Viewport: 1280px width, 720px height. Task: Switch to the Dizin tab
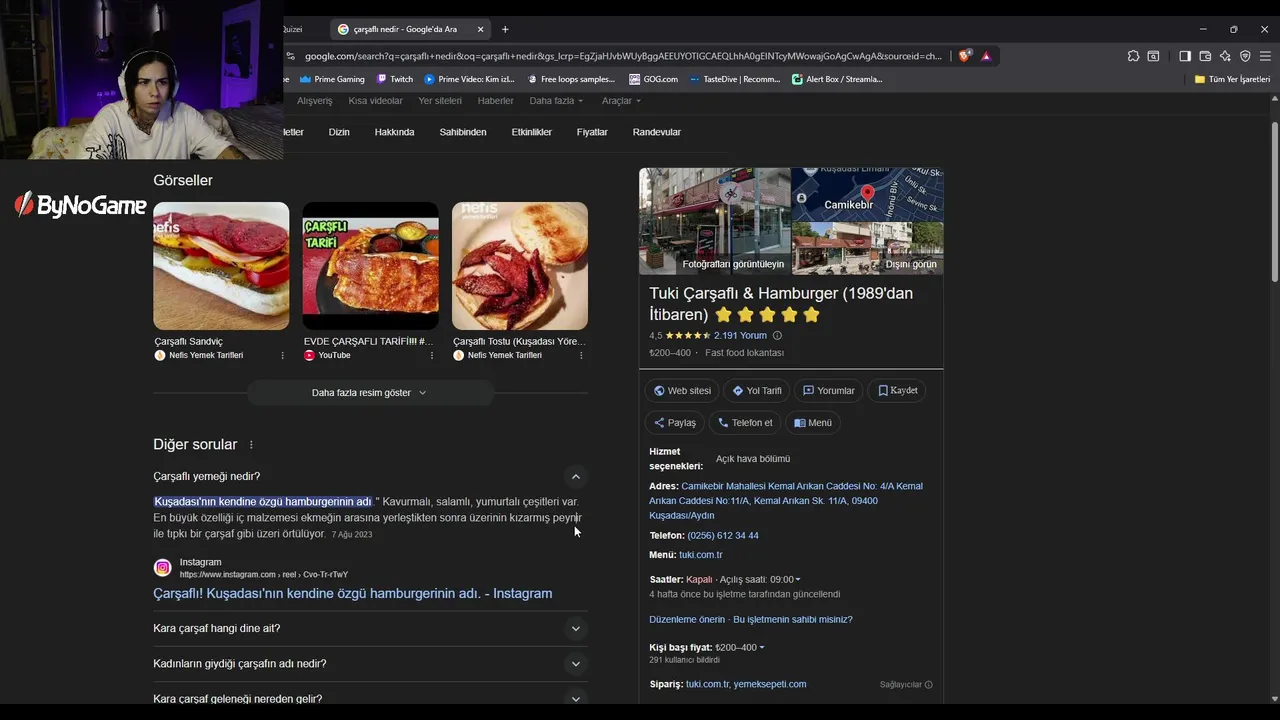coord(339,132)
